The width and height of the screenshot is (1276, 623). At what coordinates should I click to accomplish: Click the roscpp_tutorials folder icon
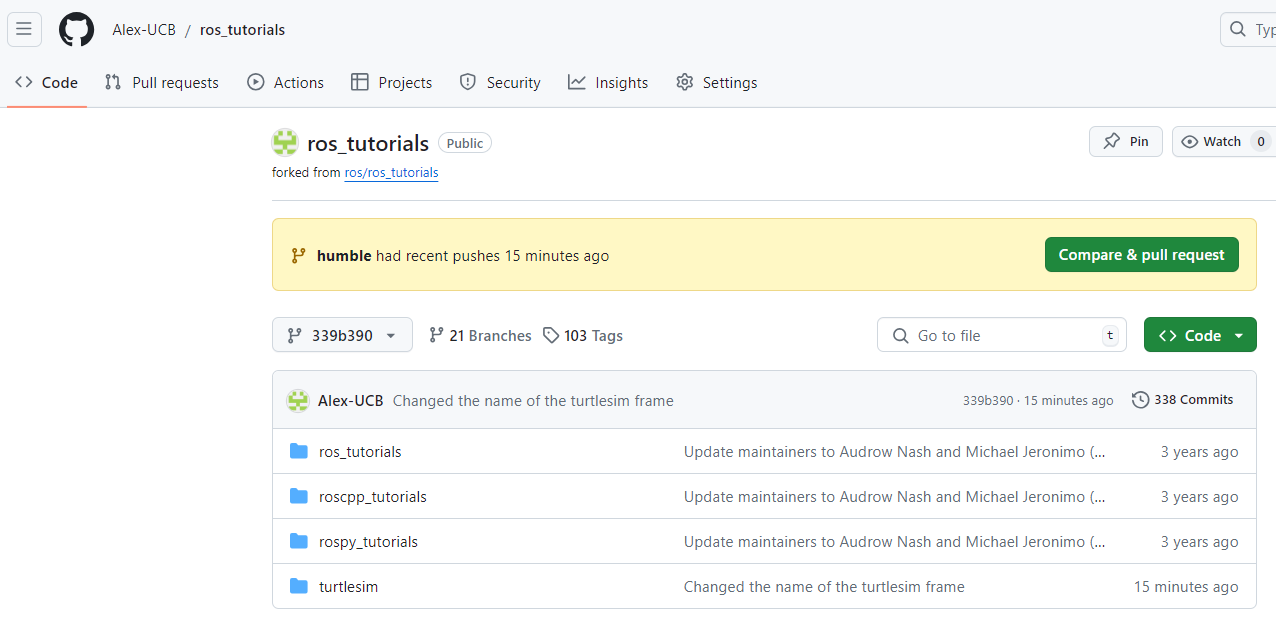298,496
